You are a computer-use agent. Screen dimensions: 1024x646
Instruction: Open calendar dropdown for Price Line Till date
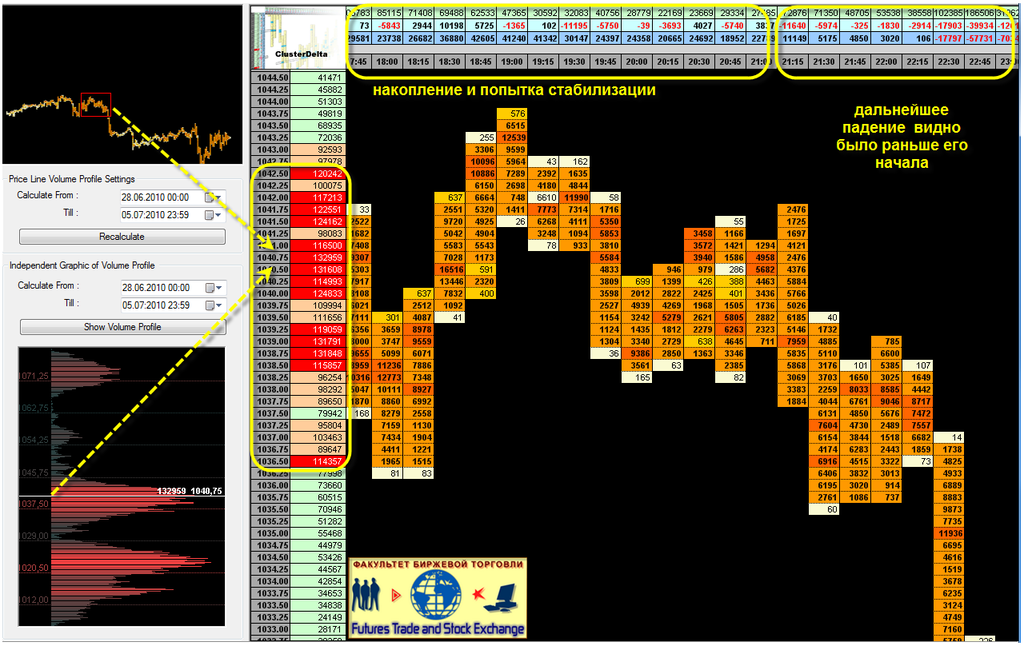(x=214, y=215)
